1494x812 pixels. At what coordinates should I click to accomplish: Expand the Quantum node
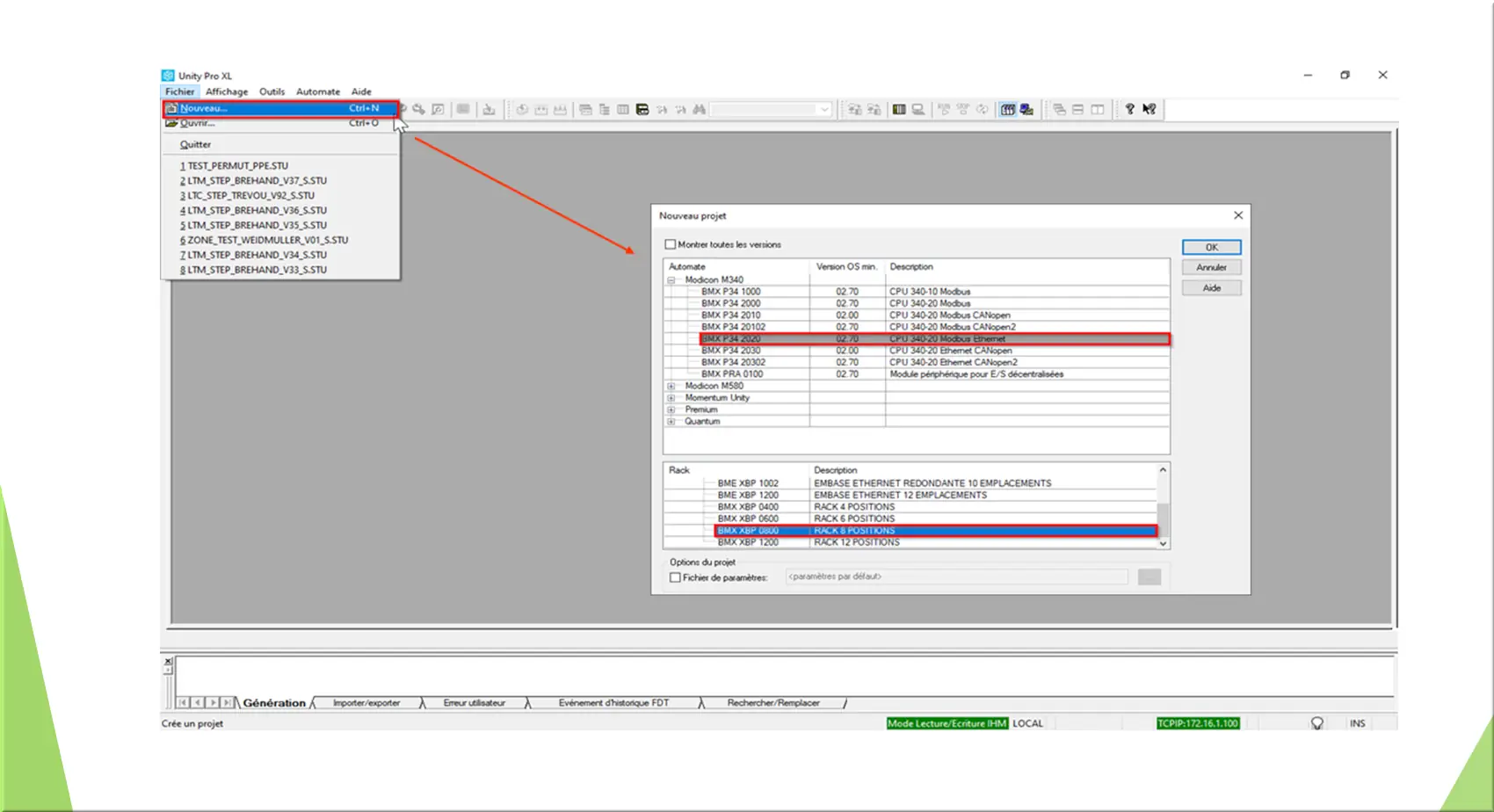[671, 422]
